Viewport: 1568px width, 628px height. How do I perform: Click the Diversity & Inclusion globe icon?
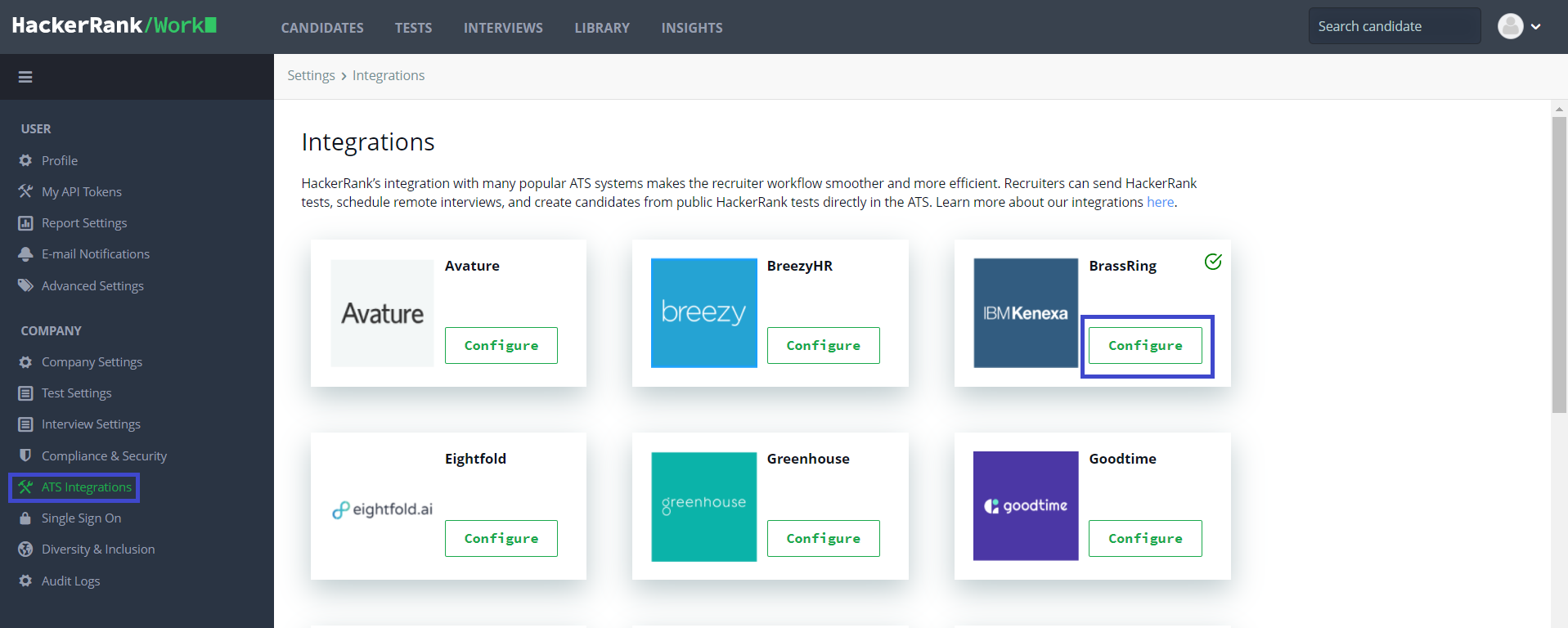[25, 549]
